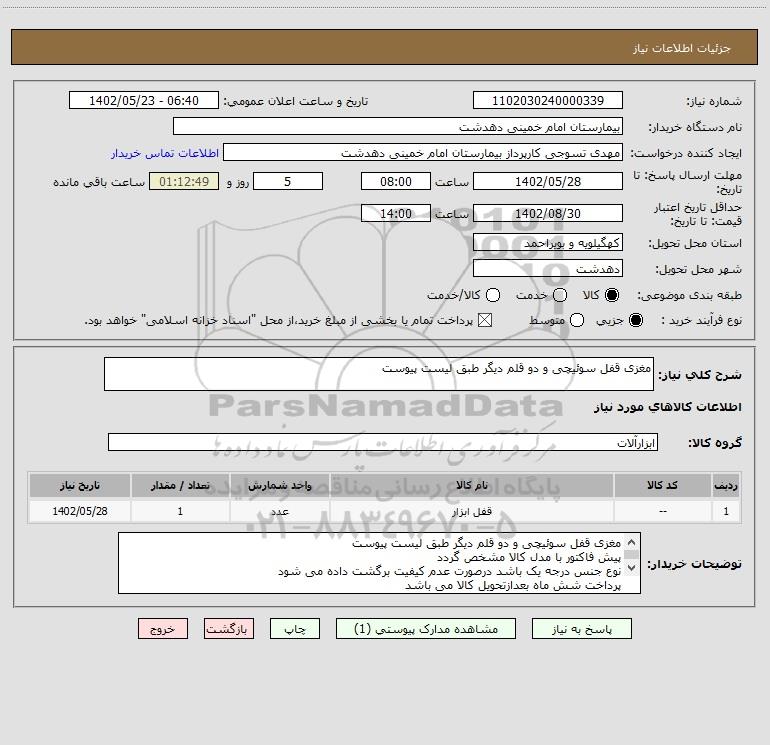Click the قفل ابزار item name cell

click(471, 511)
